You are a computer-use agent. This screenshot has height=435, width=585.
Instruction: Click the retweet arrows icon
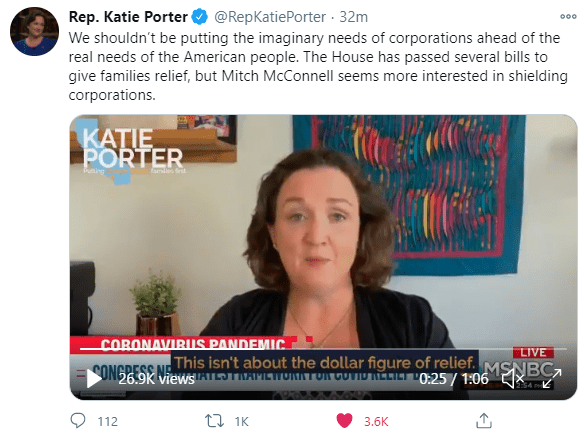point(215,421)
